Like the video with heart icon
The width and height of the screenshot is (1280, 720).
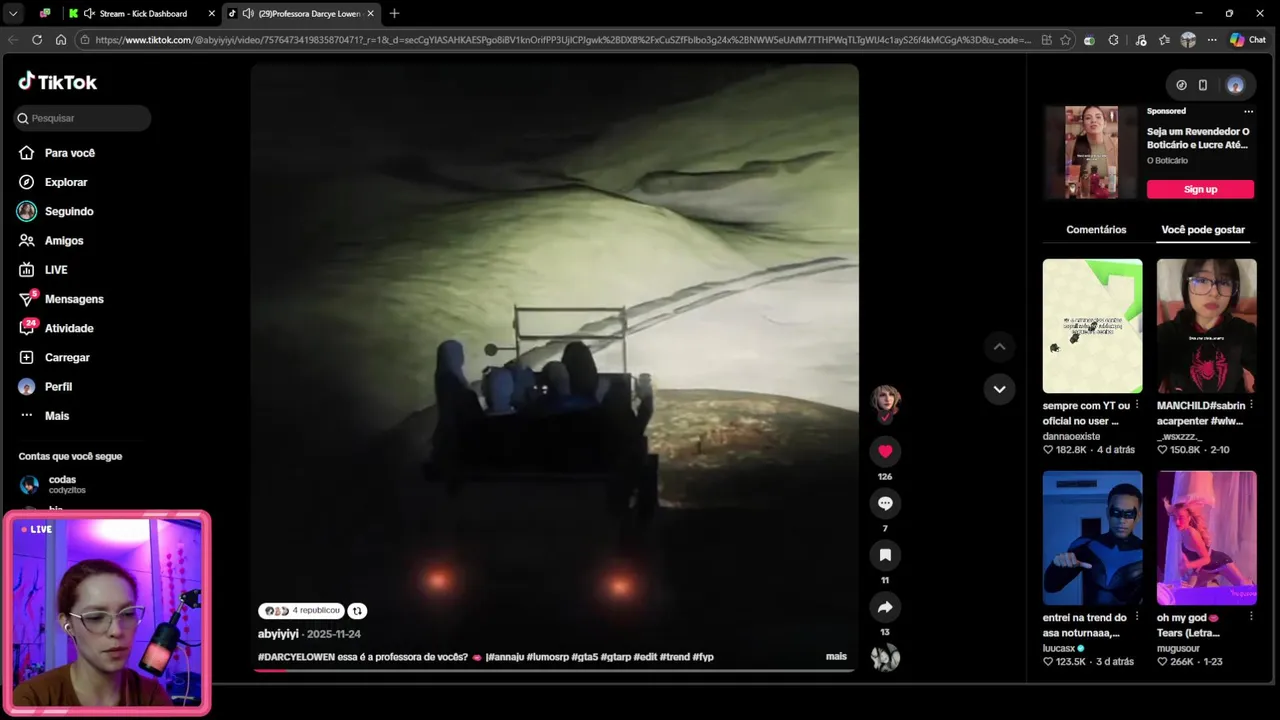point(885,451)
